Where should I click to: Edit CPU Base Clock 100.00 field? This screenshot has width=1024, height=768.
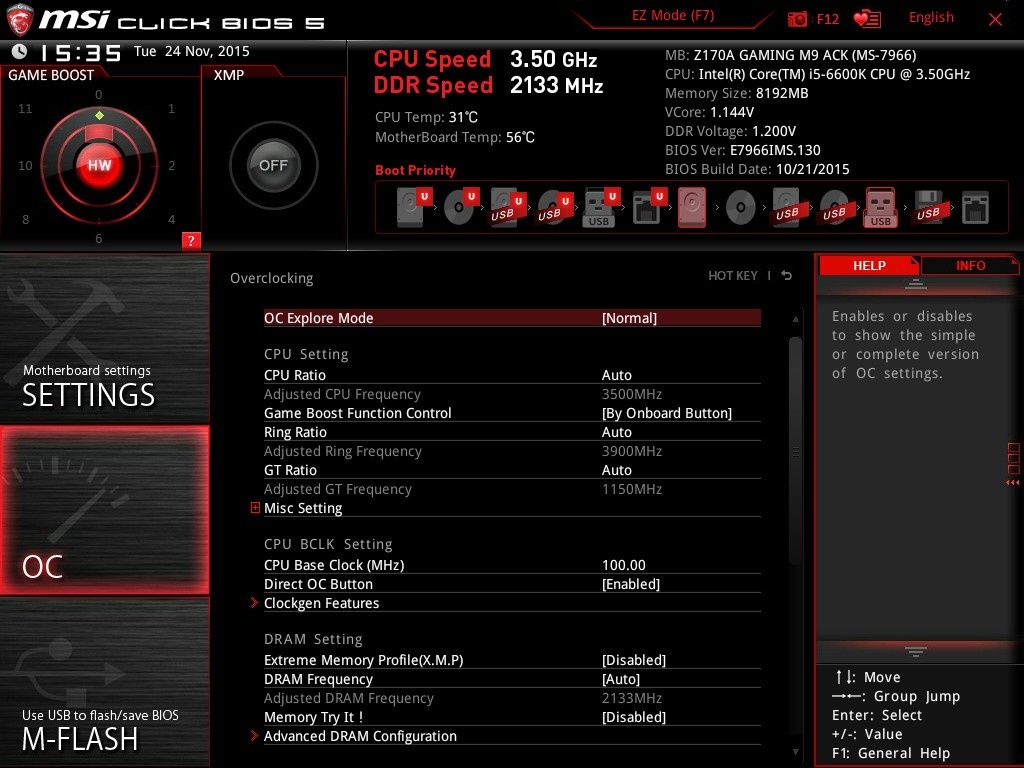(624, 565)
